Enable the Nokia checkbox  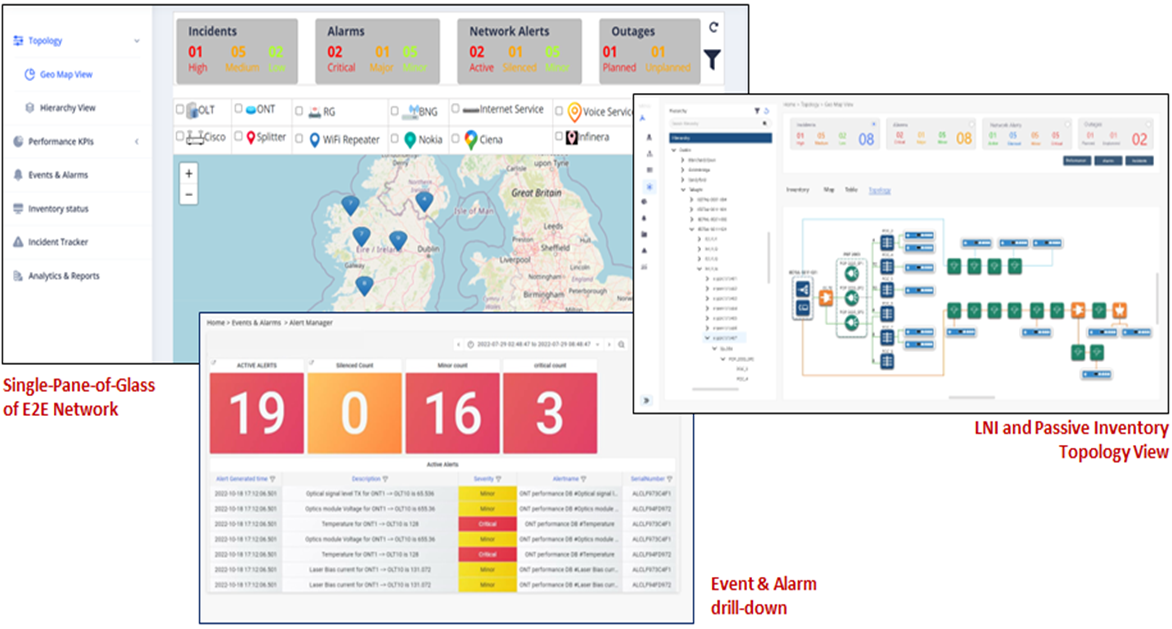(x=395, y=138)
